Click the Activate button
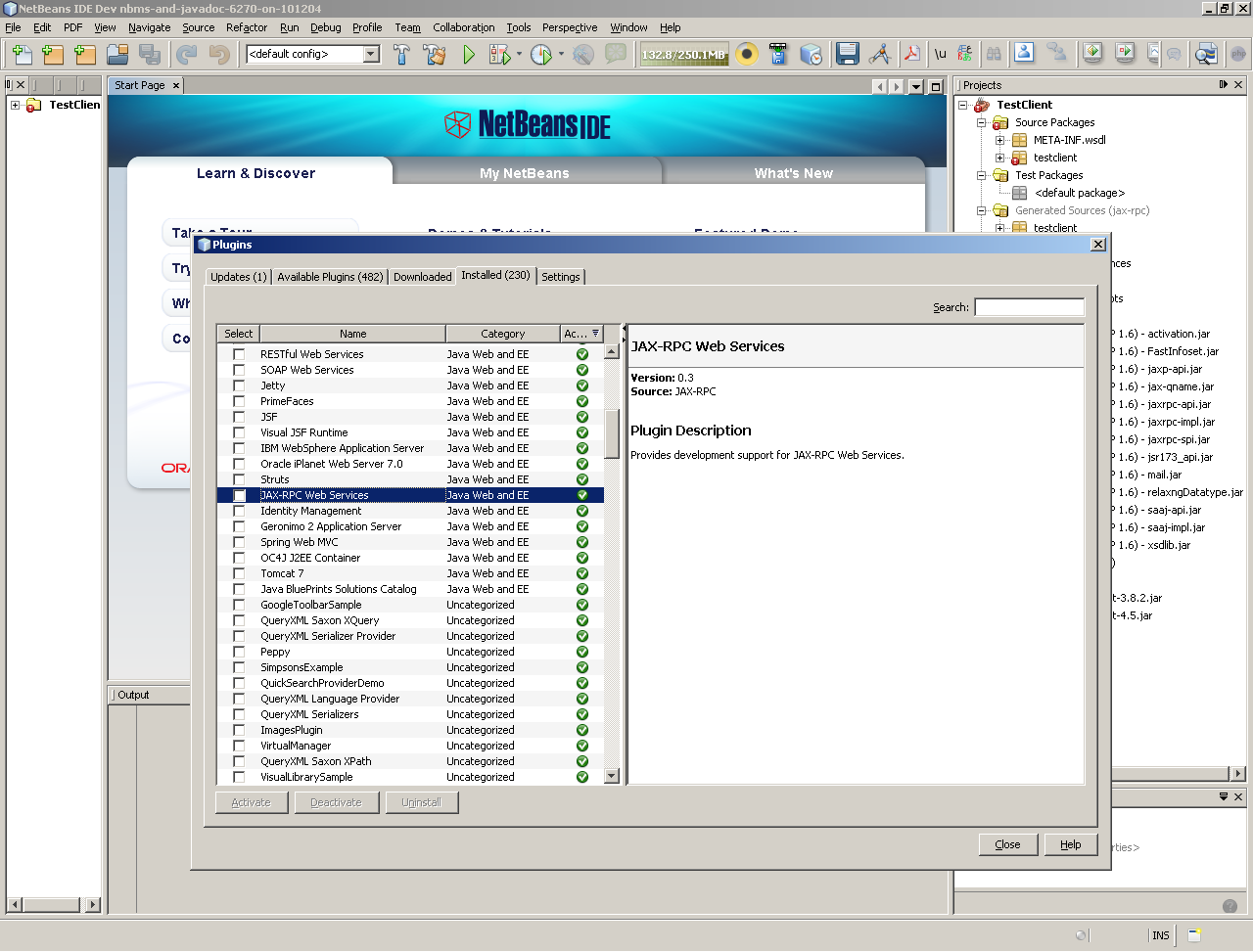Image resolution: width=1253 pixels, height=952 pixels. (252, 802)
